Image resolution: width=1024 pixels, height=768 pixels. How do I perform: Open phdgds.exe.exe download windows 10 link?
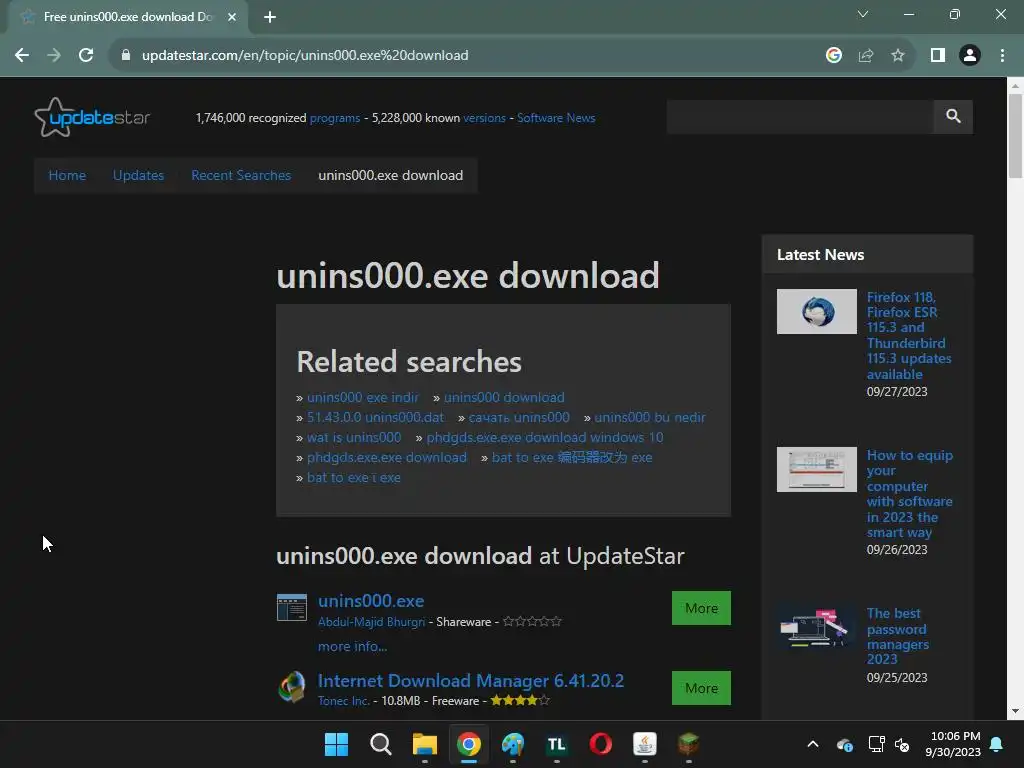(x=545, y=438)
